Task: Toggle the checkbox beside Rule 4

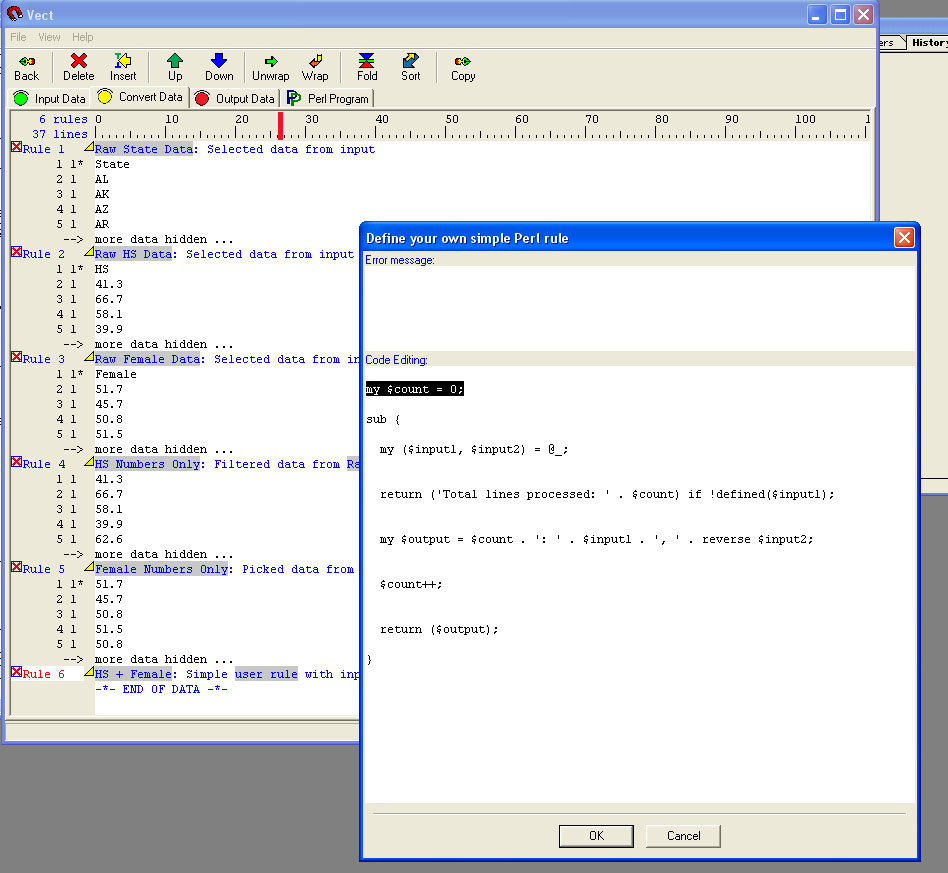Action: pos(16,463)
